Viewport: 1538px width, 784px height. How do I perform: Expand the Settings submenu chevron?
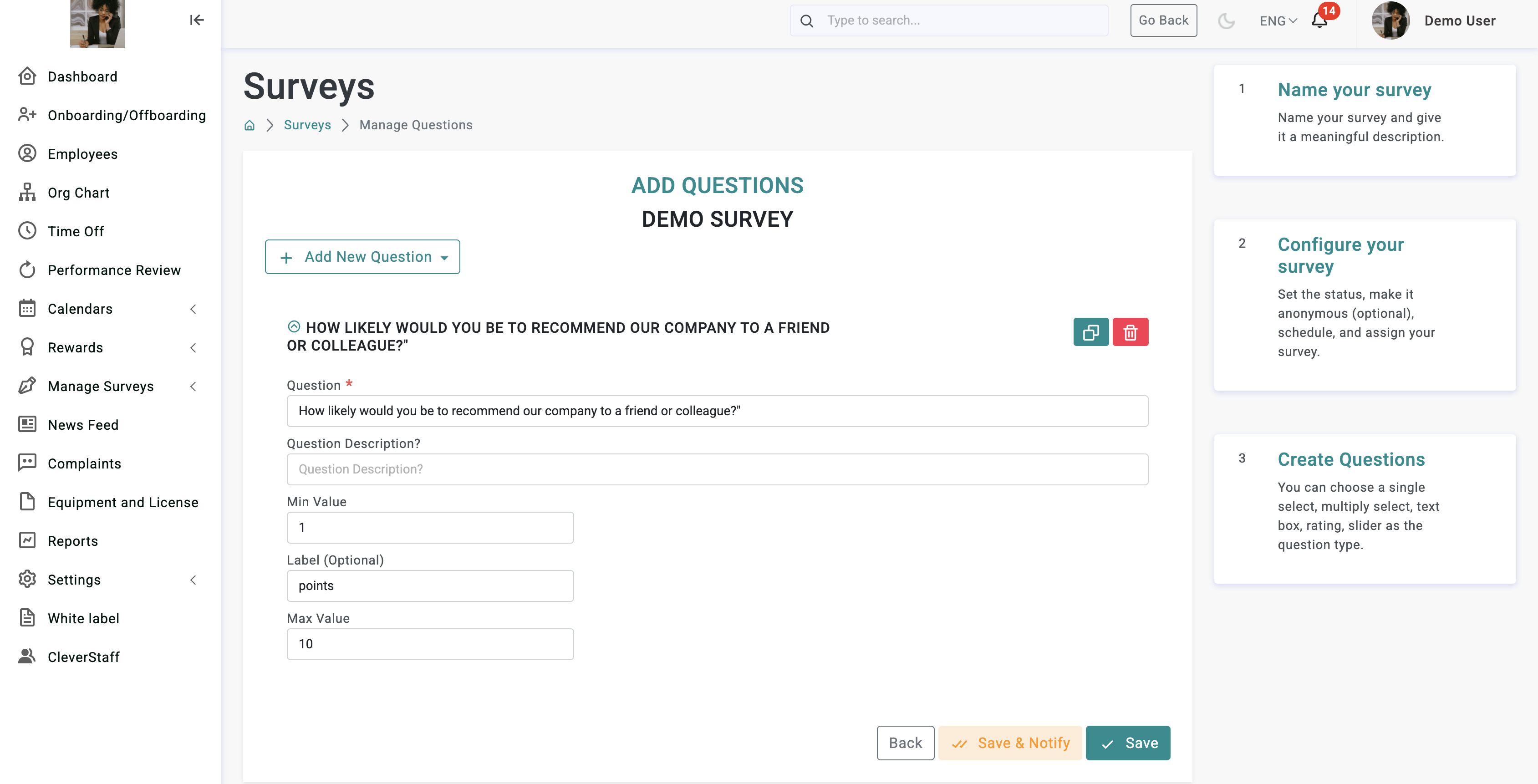tap(193, 580)
